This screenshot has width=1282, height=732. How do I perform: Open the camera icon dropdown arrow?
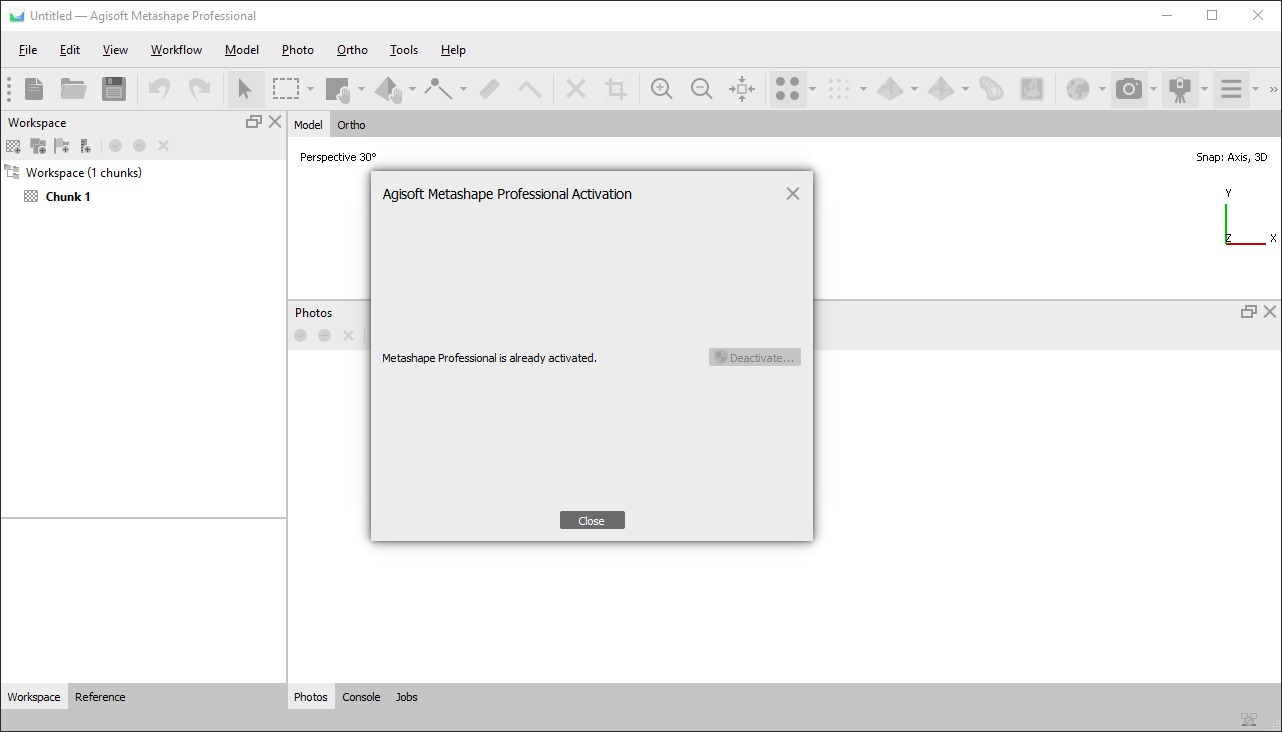click(1154, 89)
